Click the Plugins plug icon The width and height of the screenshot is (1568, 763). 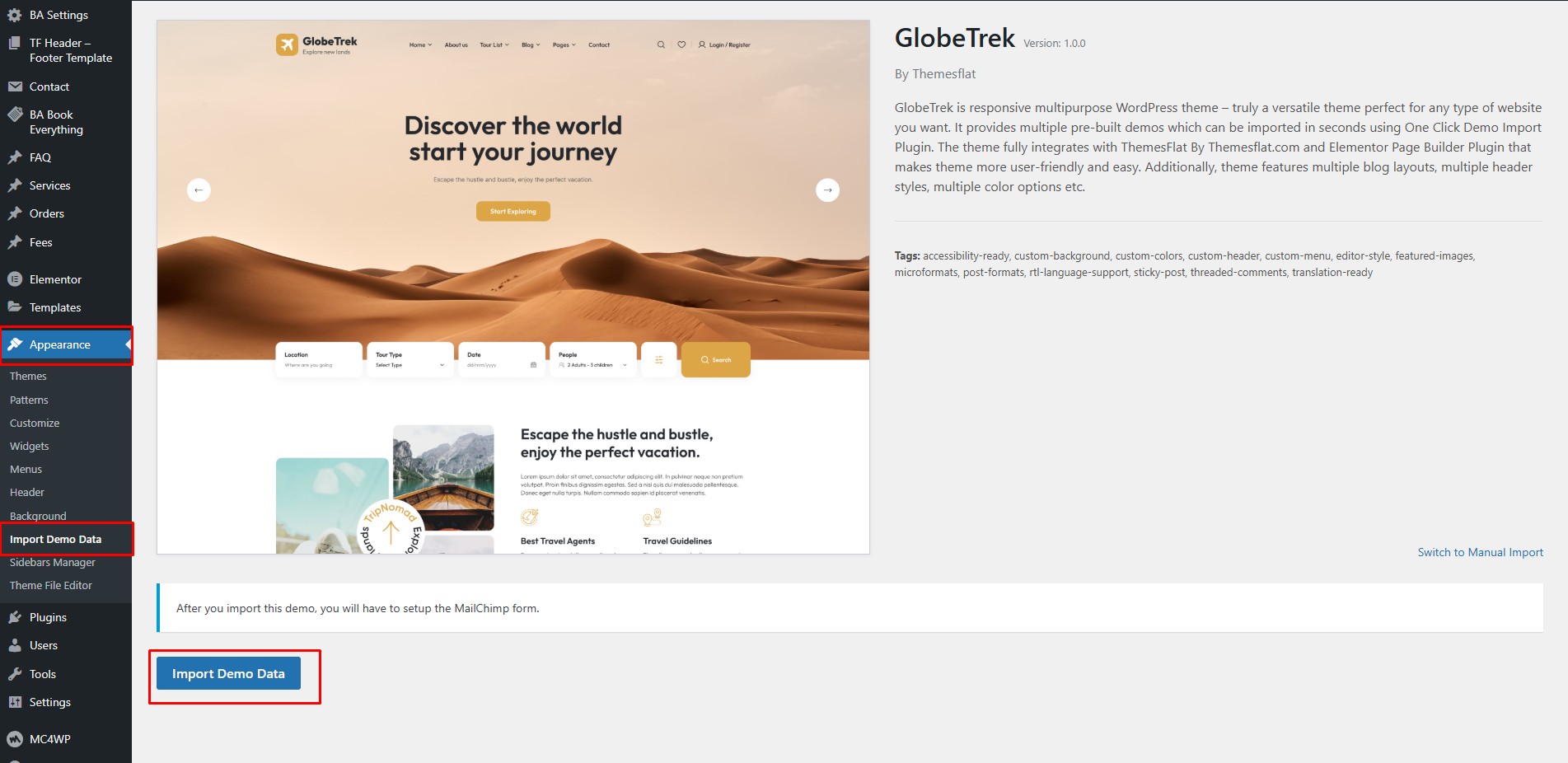pos(15,617)
